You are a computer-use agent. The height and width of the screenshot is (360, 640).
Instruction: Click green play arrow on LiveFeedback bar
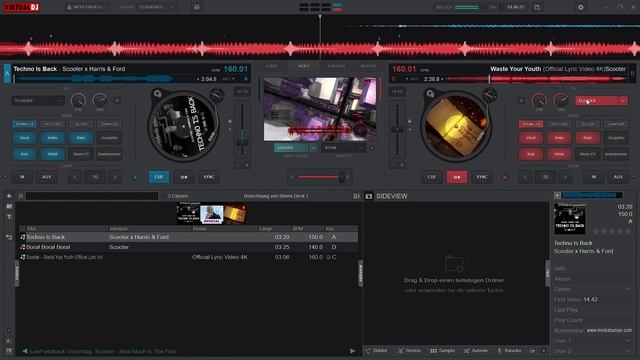[352, 351]
